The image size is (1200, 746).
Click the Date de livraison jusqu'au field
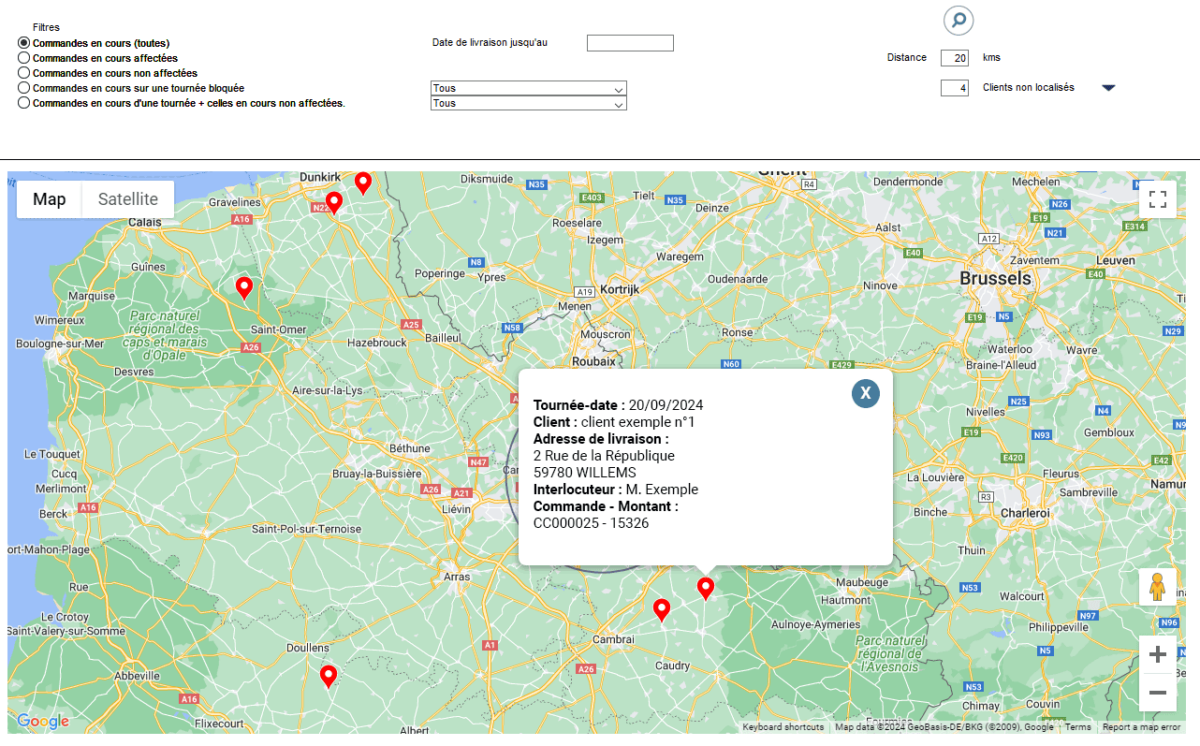(x=630, y=43)
